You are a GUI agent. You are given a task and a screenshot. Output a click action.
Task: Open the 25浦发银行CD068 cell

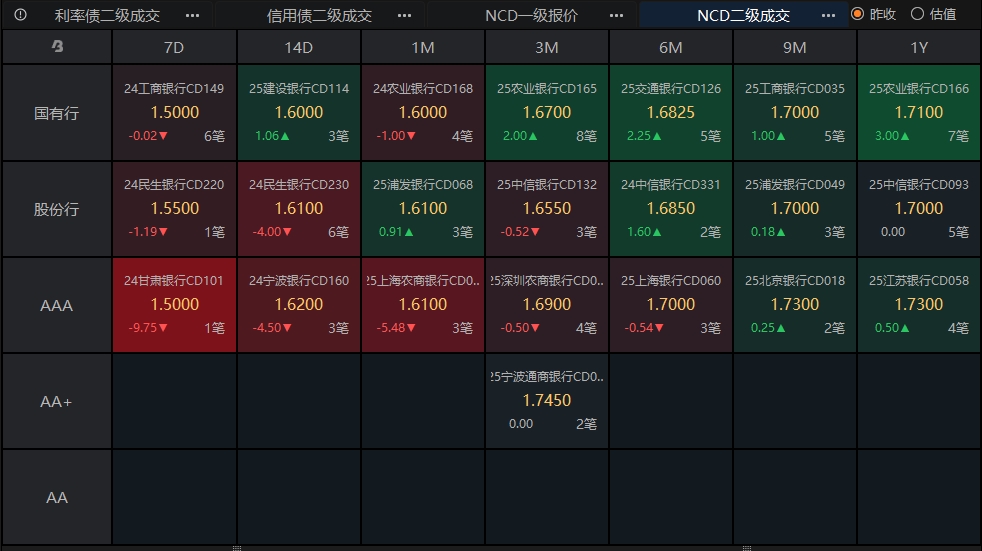(x=423, y=209)
